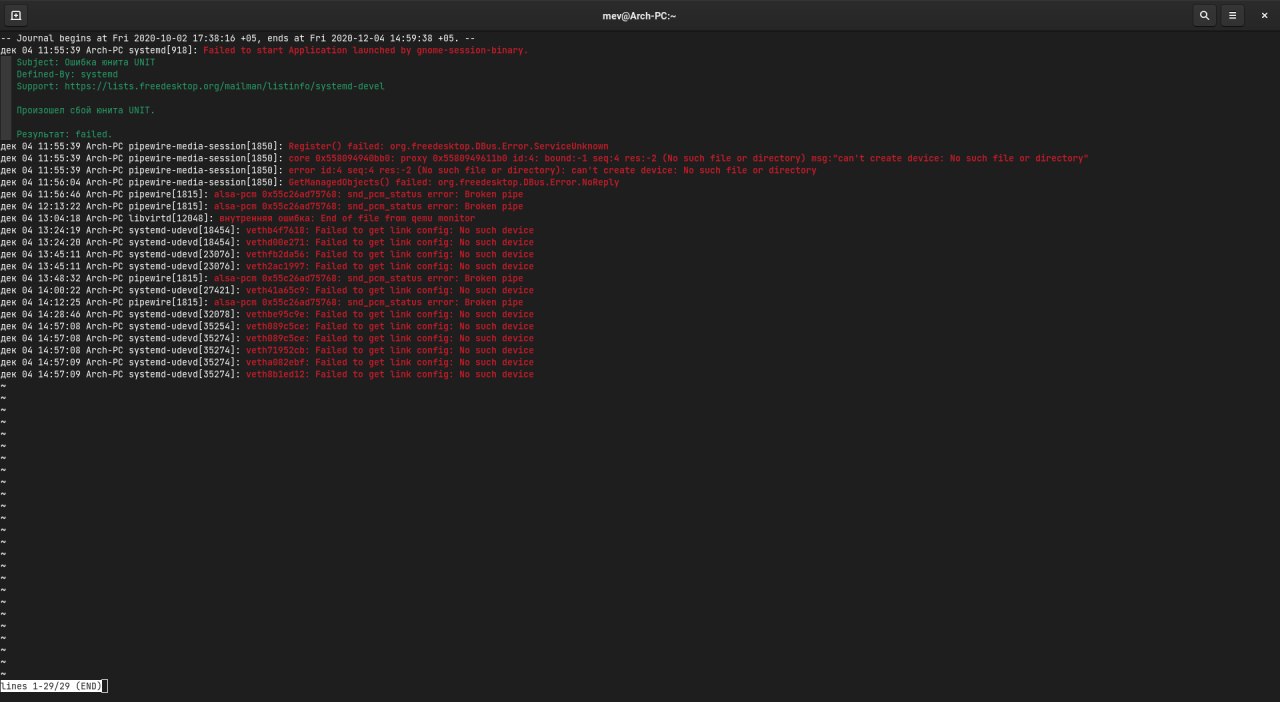1280x702 pixels.
Task: Select the "Failed to start Application" systemd message
Action: tap(365, 50)
